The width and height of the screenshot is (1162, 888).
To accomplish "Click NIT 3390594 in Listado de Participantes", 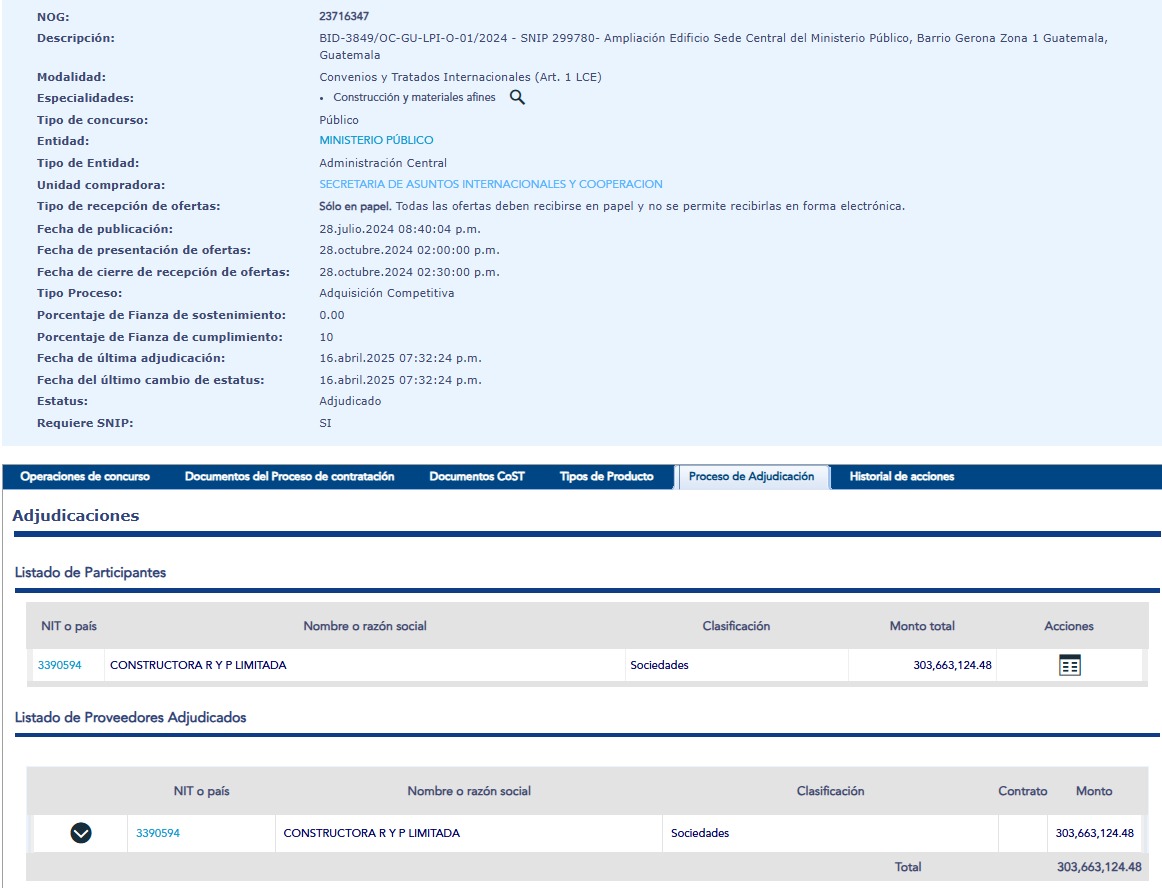I will point(60,665).
